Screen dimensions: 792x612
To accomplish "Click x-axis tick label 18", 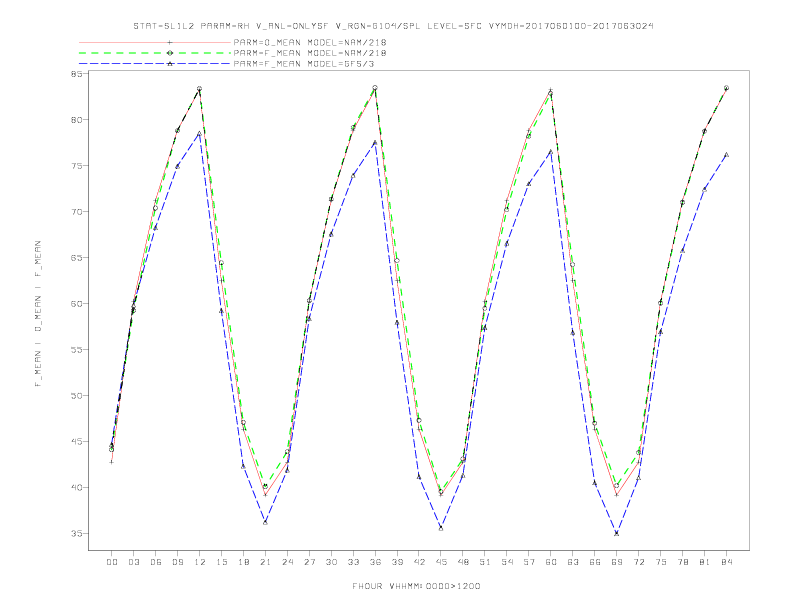I will (x=243, y=562).
